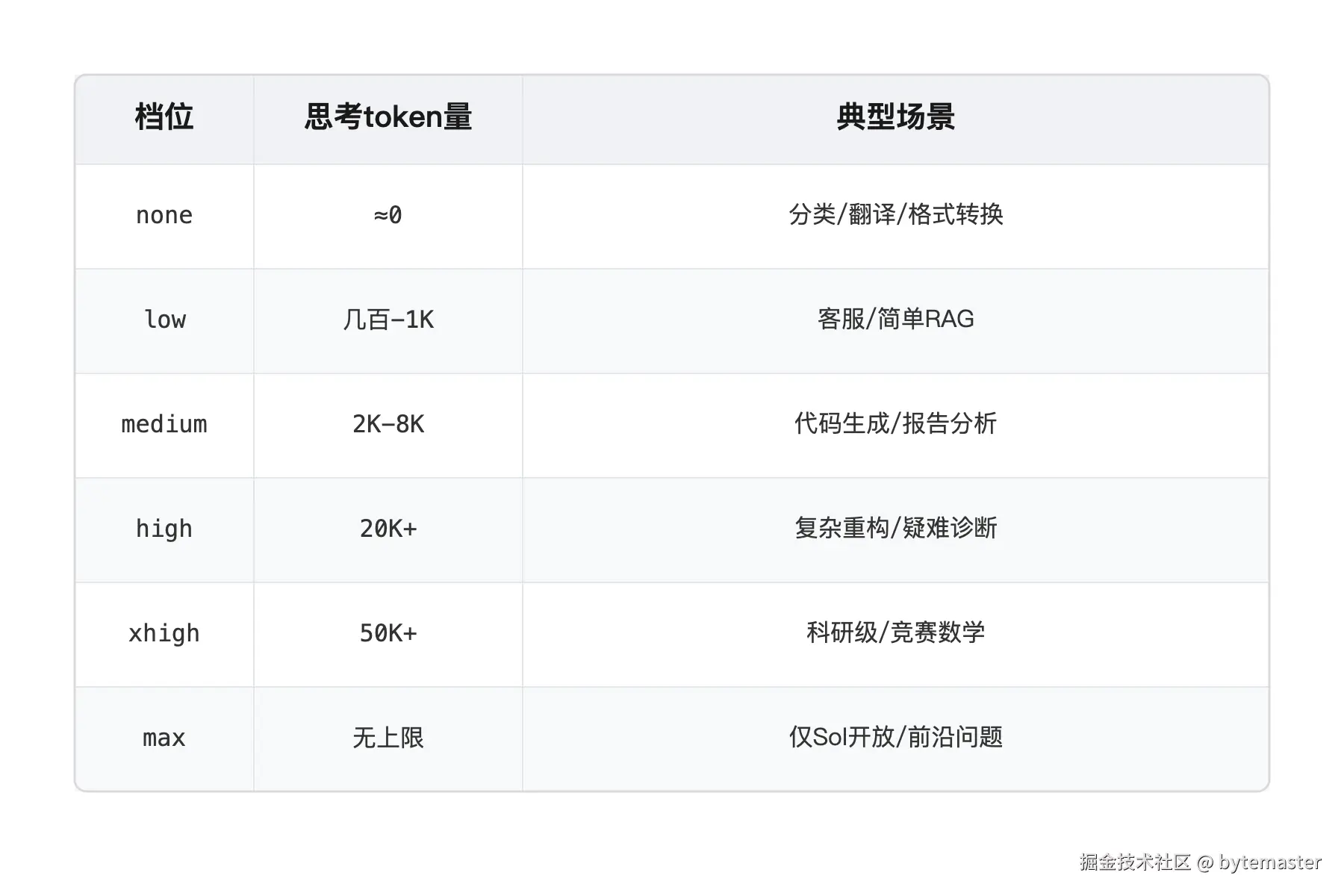
Task: Select the max tier cell
Action: click(164, 738)
